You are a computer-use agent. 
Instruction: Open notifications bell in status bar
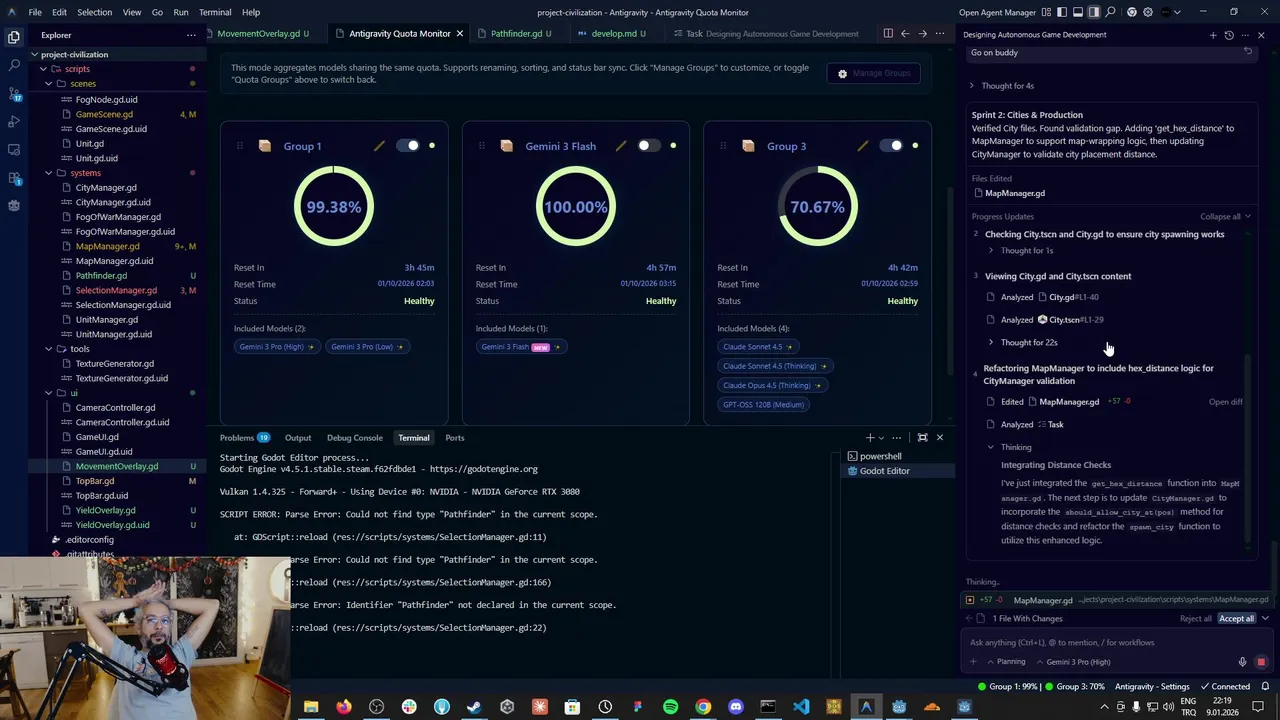pyautogui.click(x=1263, y=687)
